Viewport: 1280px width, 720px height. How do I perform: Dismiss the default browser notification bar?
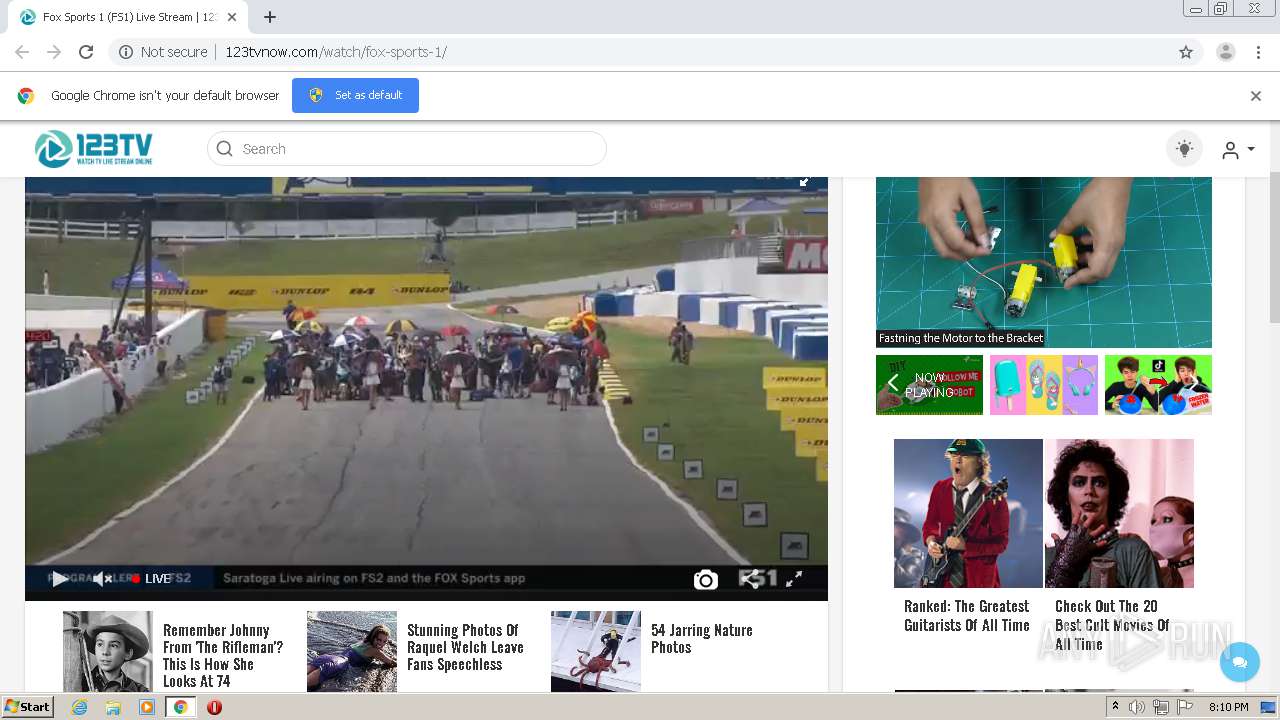click(x=1256, y=96)
